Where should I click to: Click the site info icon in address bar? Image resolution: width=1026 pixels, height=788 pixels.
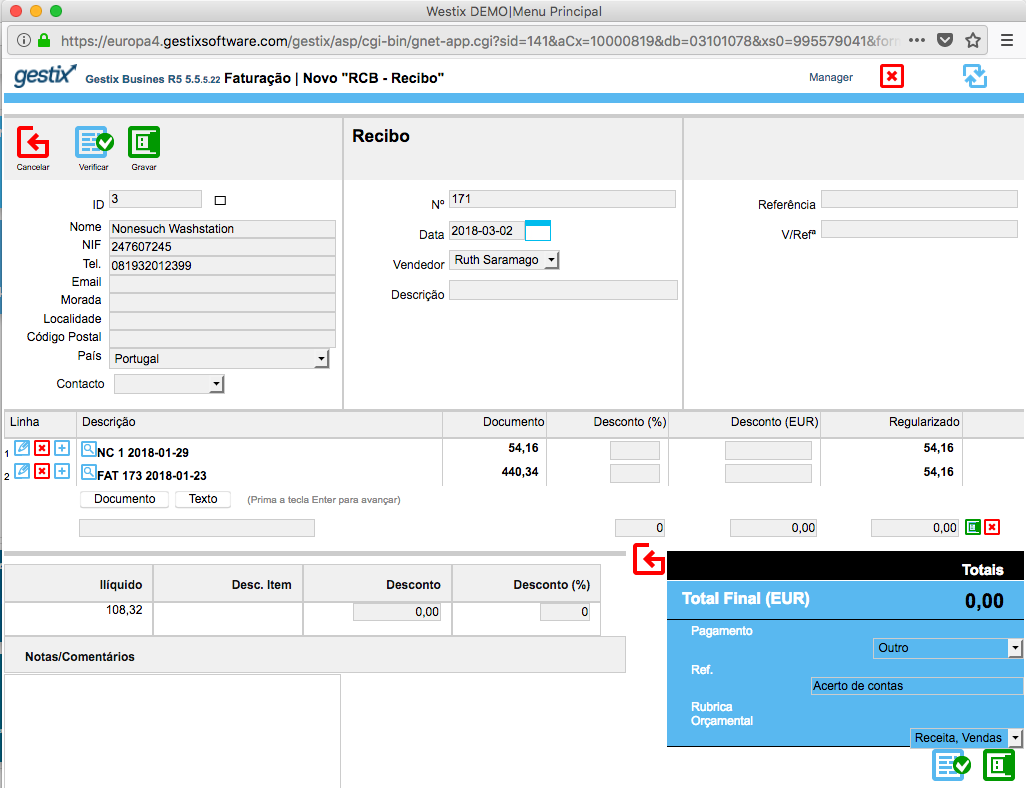point(24,41)
